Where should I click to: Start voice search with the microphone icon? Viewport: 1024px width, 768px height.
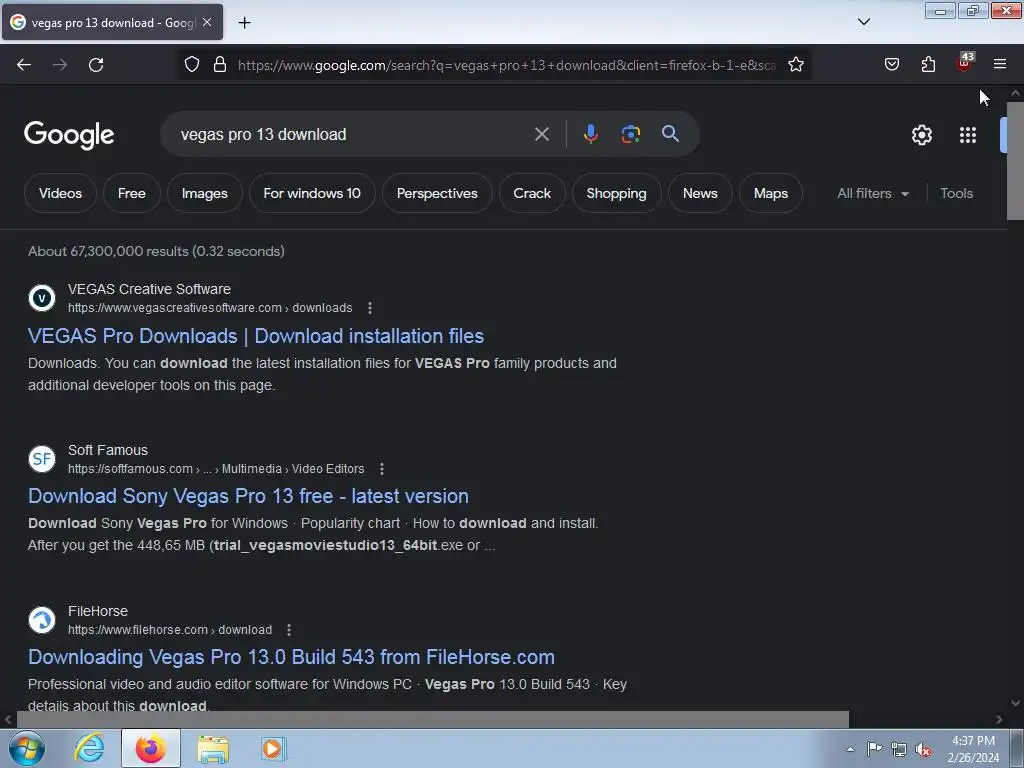click(590, 134)
